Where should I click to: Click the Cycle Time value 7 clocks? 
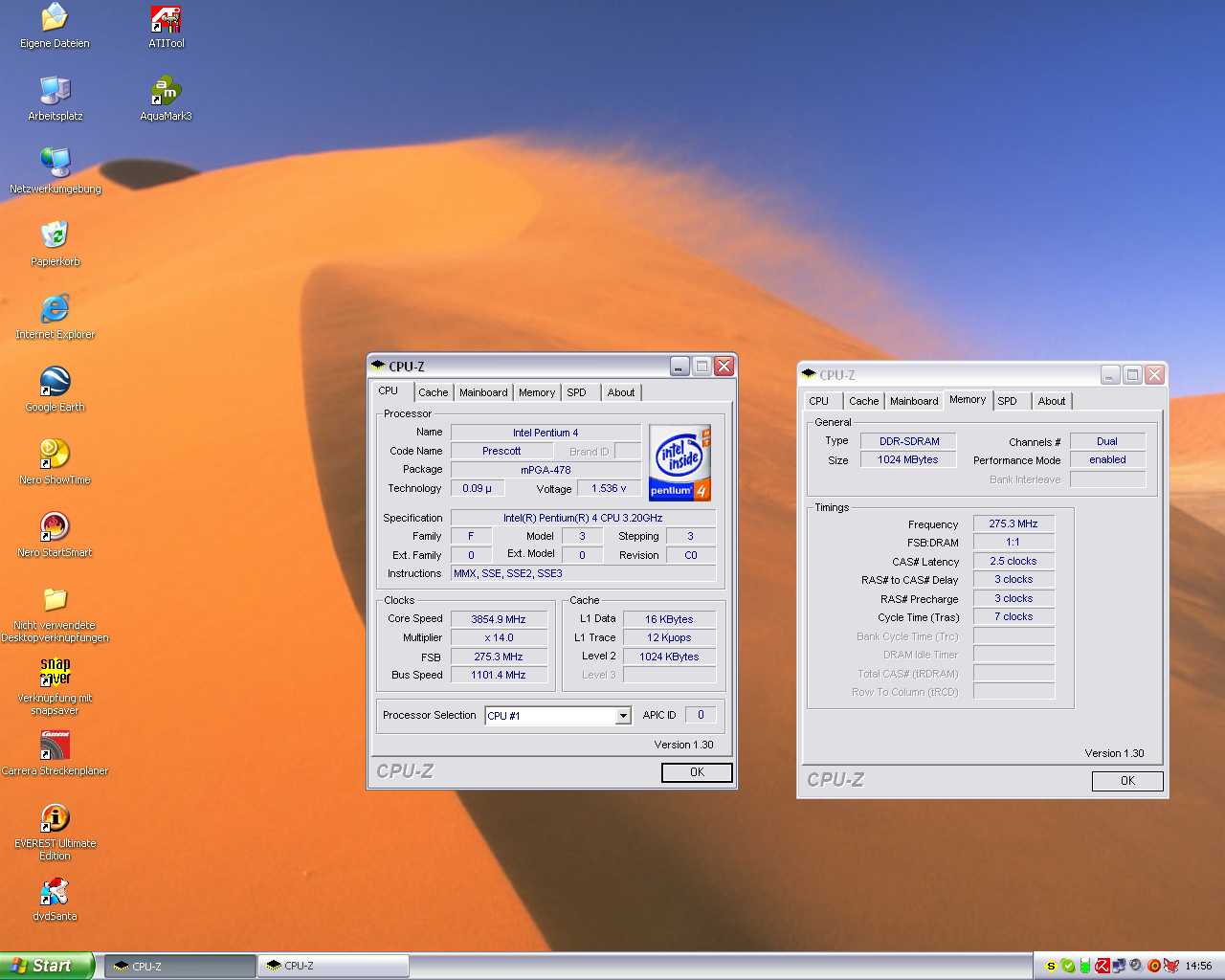coord(1013,616)
